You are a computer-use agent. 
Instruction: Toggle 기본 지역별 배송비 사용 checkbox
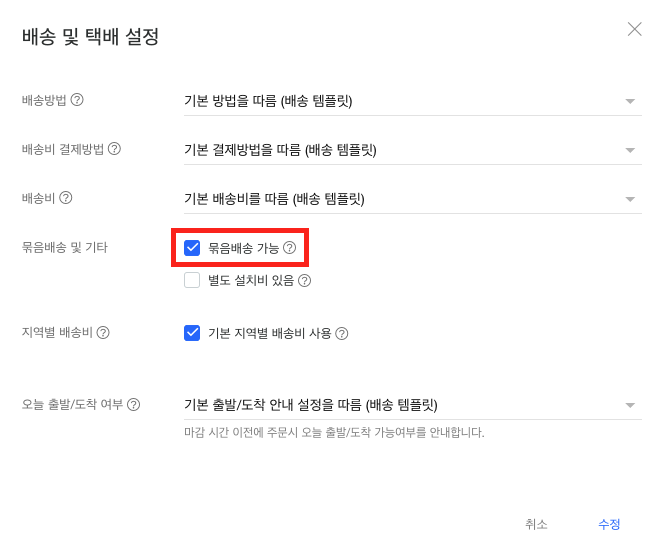pos(192,334)
